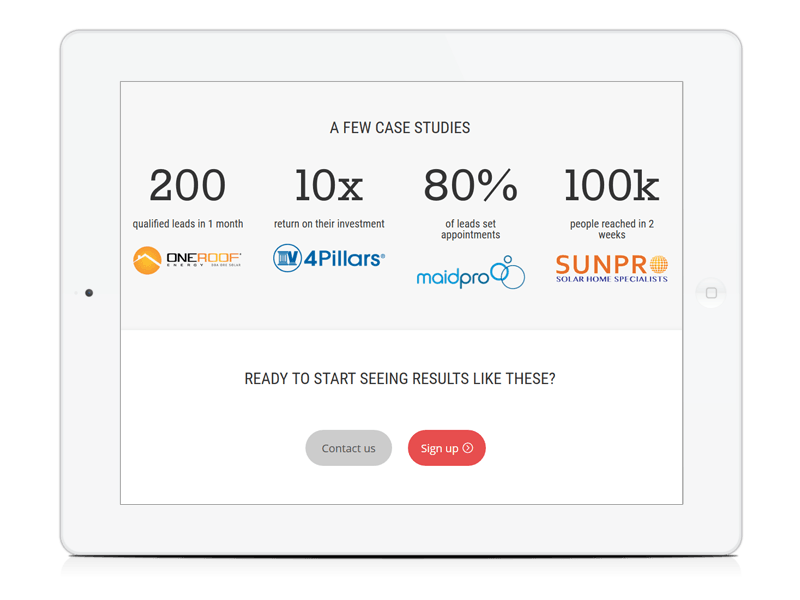Click the maidpro logo
The image size is (800, 600).
point(470,272)
